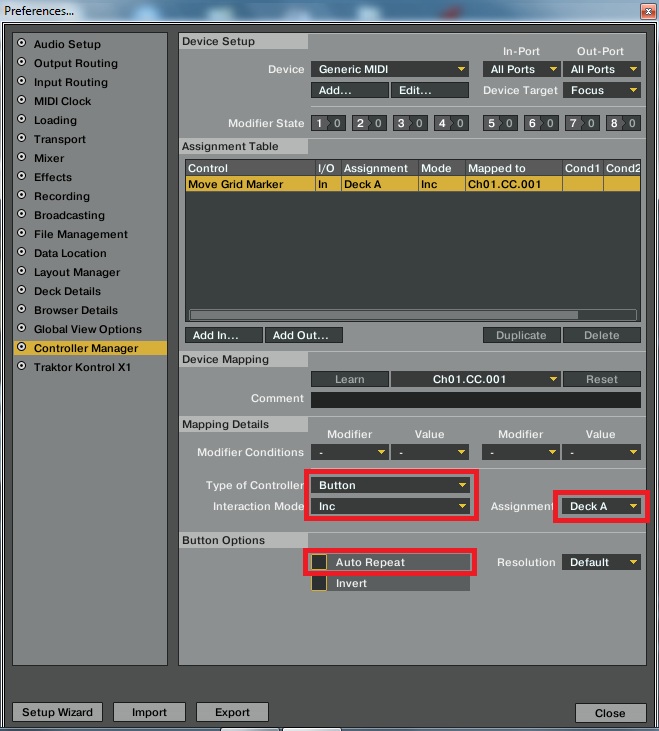Enable the Auto Repeat checkbox
The image size is (659, 731).
pos(319,562)
